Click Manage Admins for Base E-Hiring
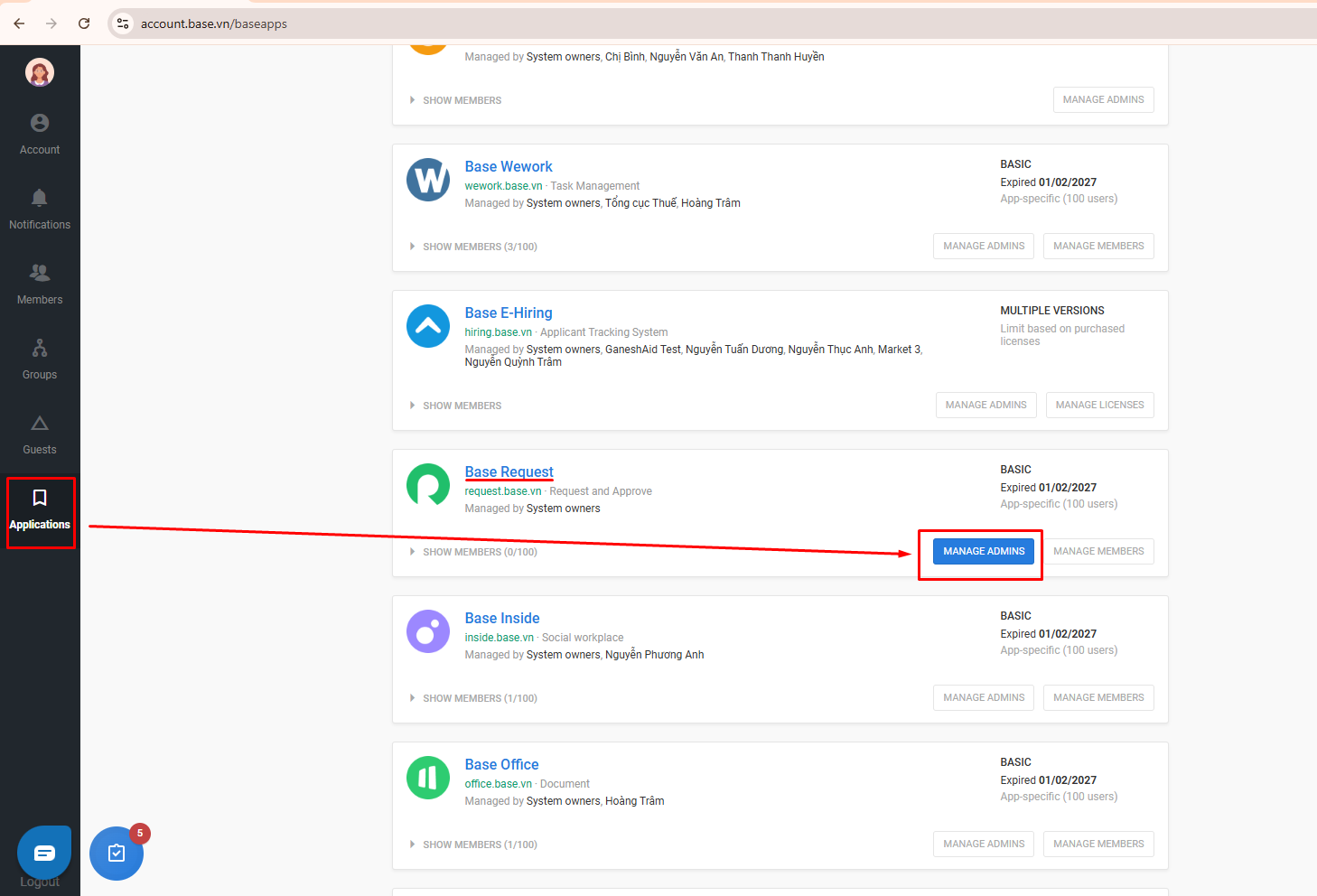 coord(985,405)
